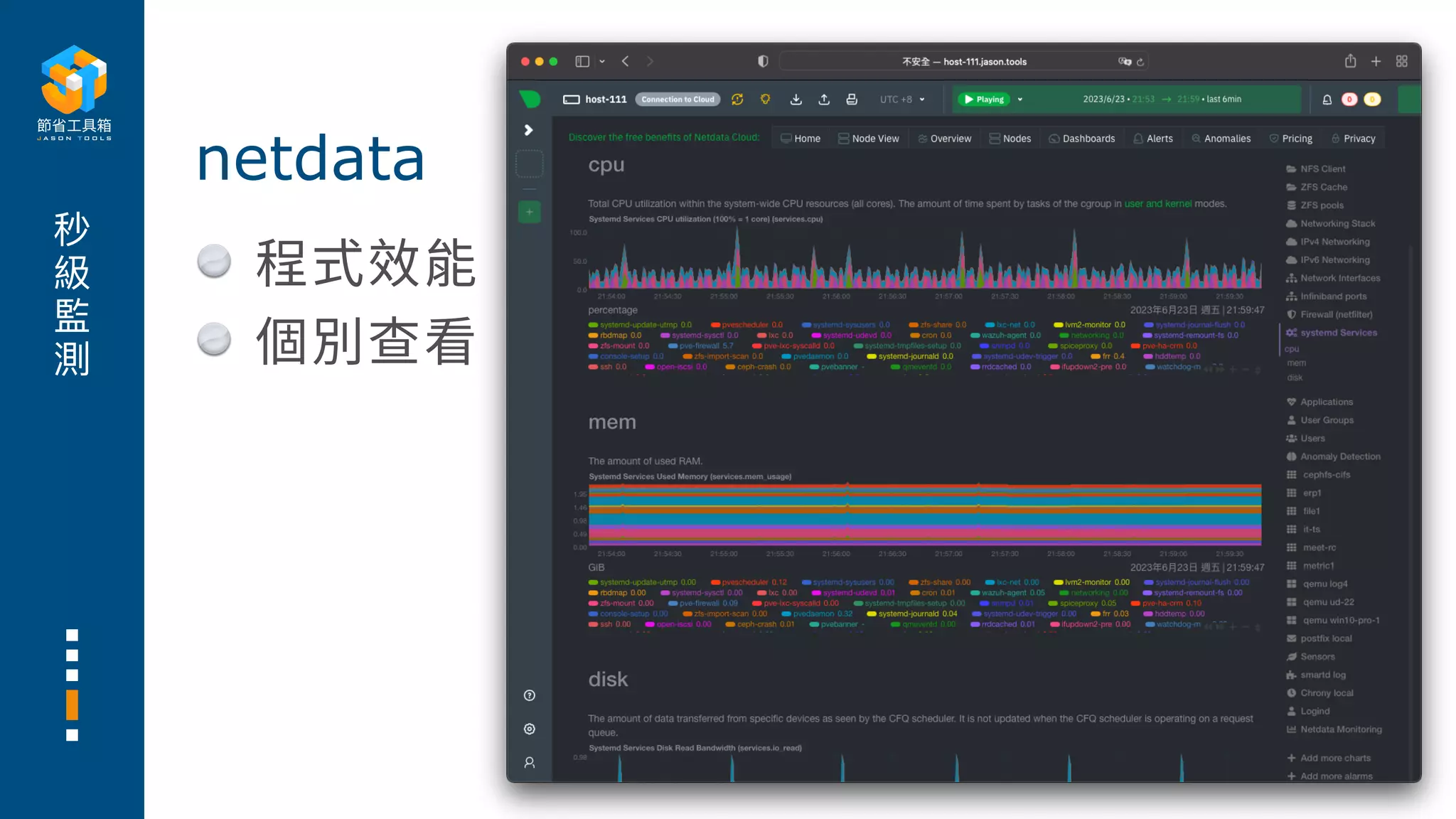The width and height of the screenshot is (1456, 819).
Task: Click the Safari sidebar toggle icon
Action: (582, 62)
